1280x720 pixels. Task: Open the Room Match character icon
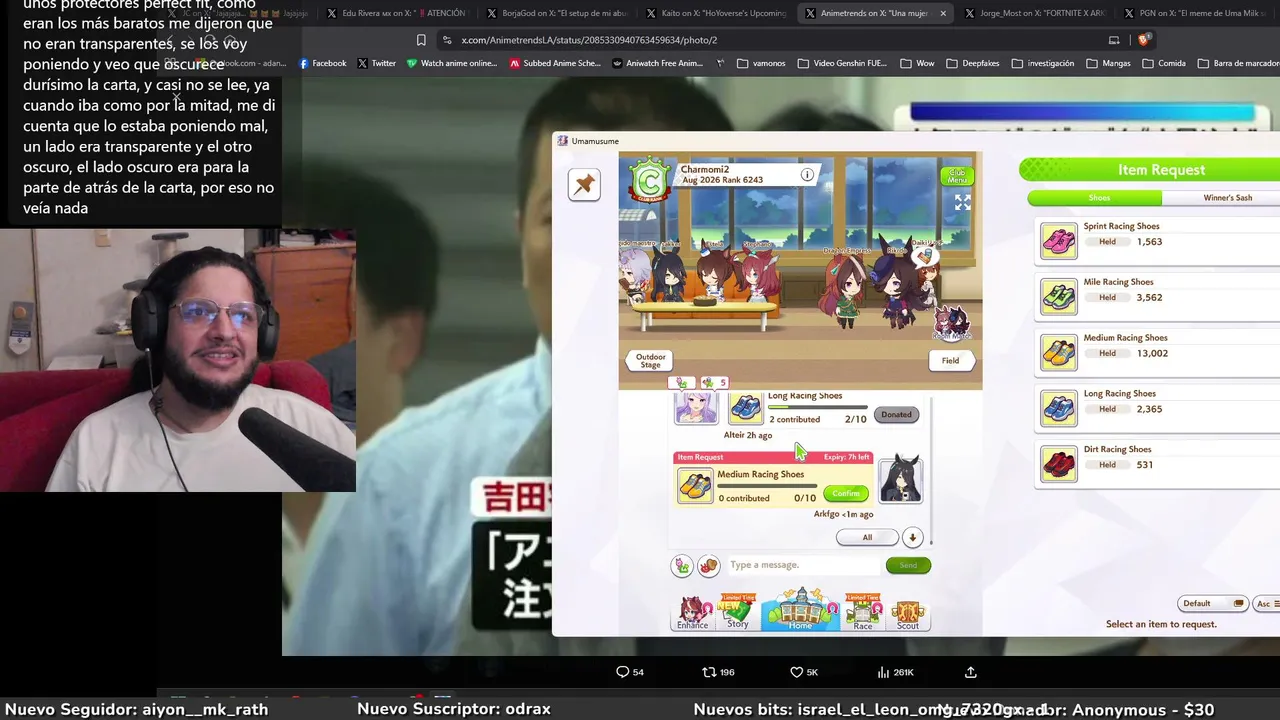(951, 324)
